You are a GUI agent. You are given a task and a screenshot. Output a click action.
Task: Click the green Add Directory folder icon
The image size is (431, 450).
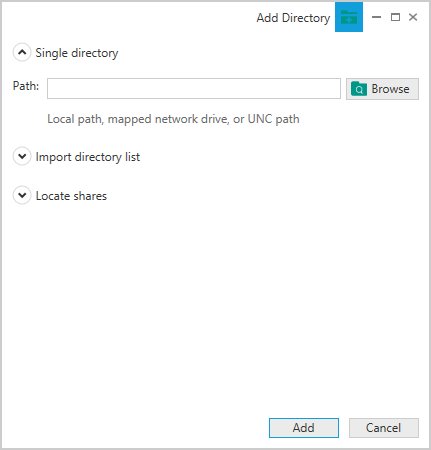coord(349,17)
